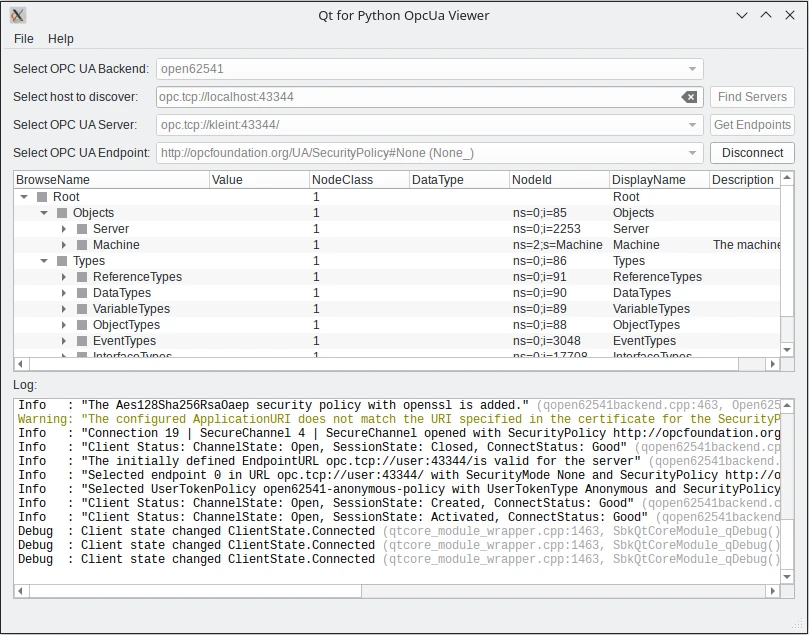Click the Root node square icon
This screenshot has width=809, height=635.
coord(42,197)
